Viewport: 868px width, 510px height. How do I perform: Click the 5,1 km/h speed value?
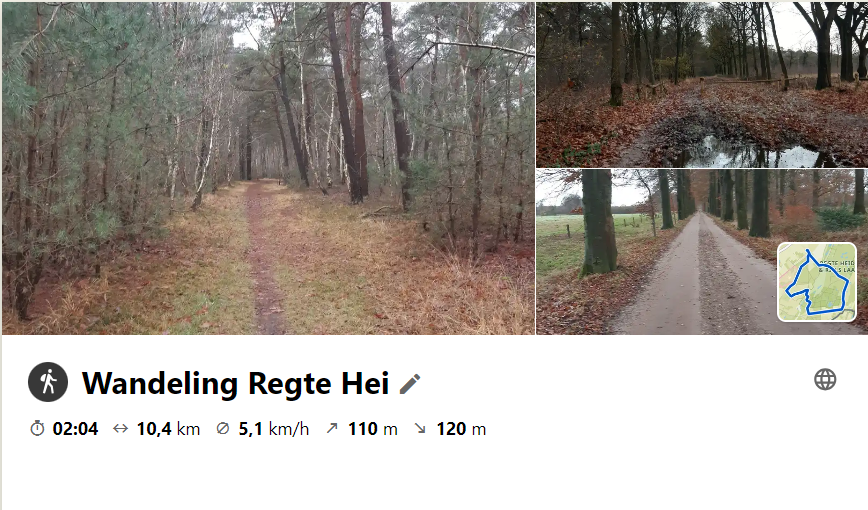[x=273, y=429]
